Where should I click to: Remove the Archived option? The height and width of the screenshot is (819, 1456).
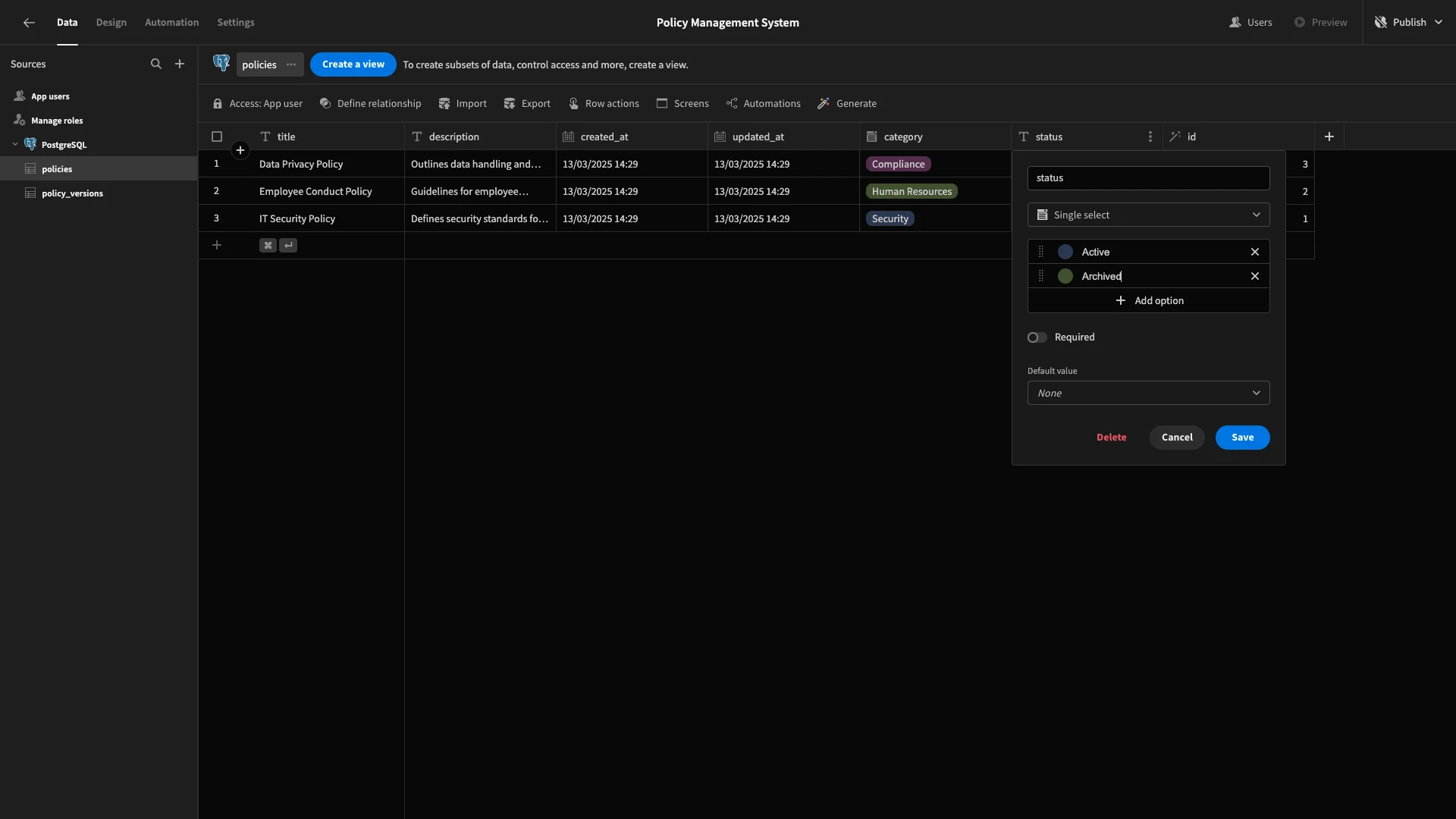point(1255,276)
